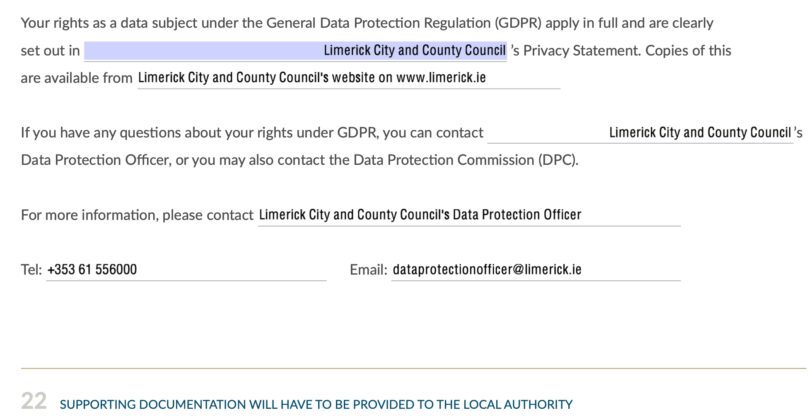Screen dimensions: 811x420
Task: Click the "are available from" website field
Action: 349,78
